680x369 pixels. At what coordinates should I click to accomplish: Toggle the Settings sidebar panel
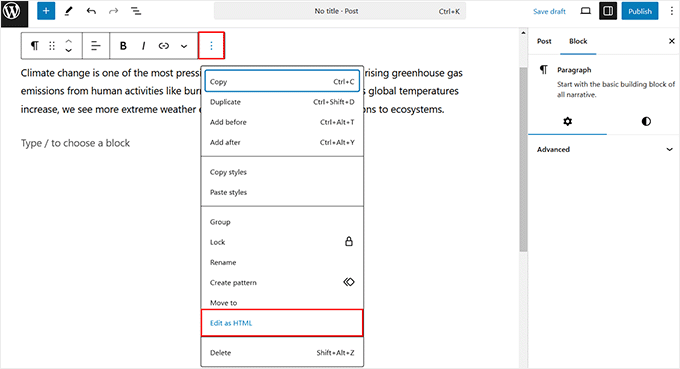[x=608, y=11]
